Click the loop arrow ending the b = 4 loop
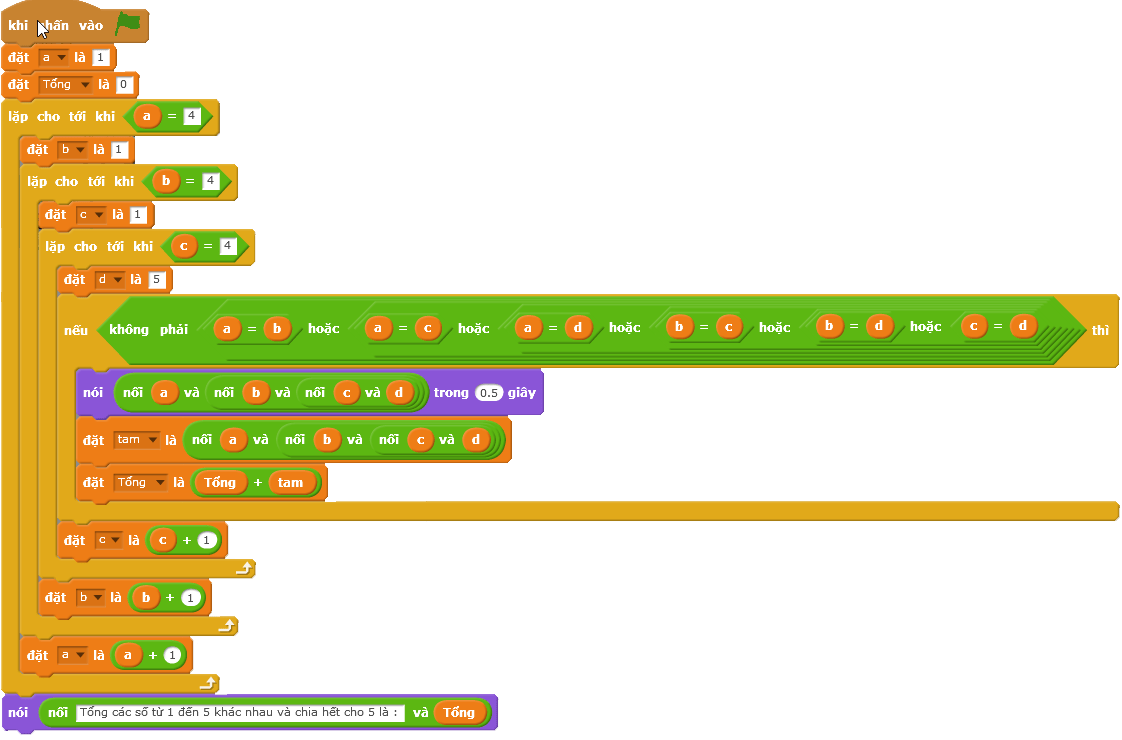The height and width of the screenshot is (740, 1122). (x=226, y=626)
